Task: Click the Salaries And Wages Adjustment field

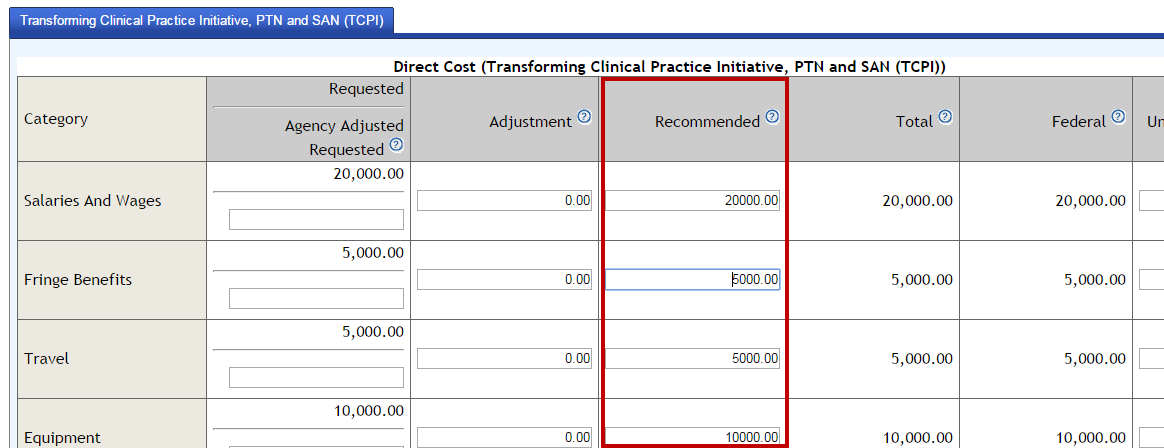Action: click(505, 201)
